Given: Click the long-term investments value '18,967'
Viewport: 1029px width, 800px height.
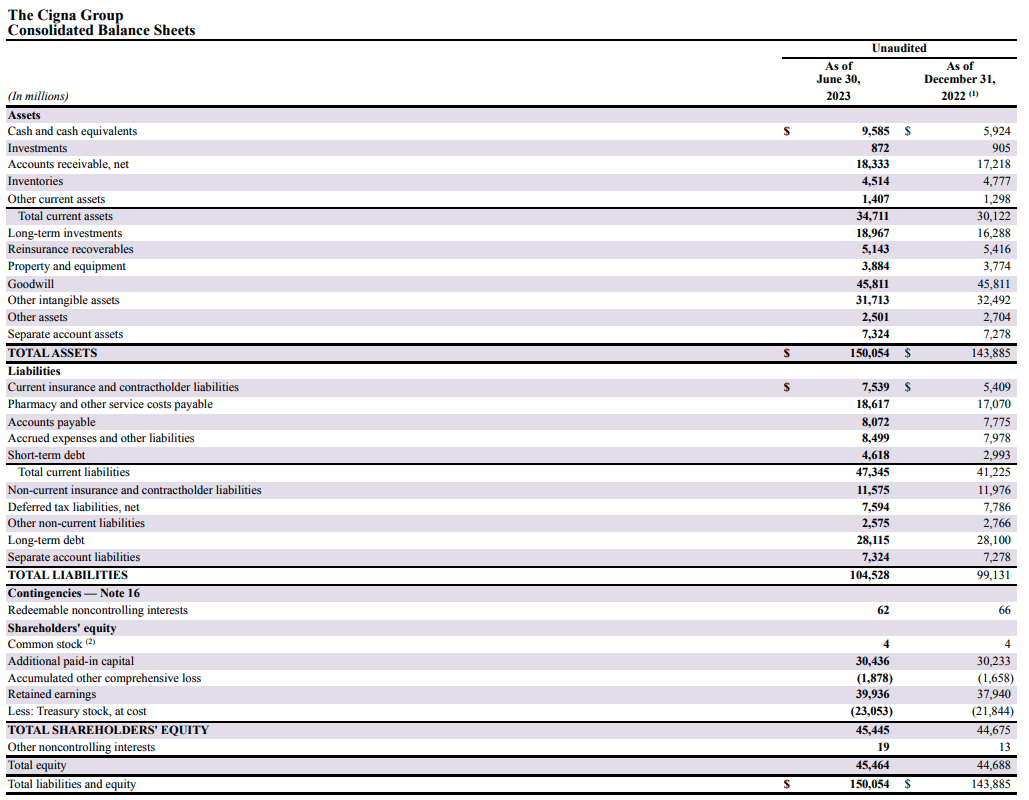Looking at the screenshot, I should coord(873,233).
